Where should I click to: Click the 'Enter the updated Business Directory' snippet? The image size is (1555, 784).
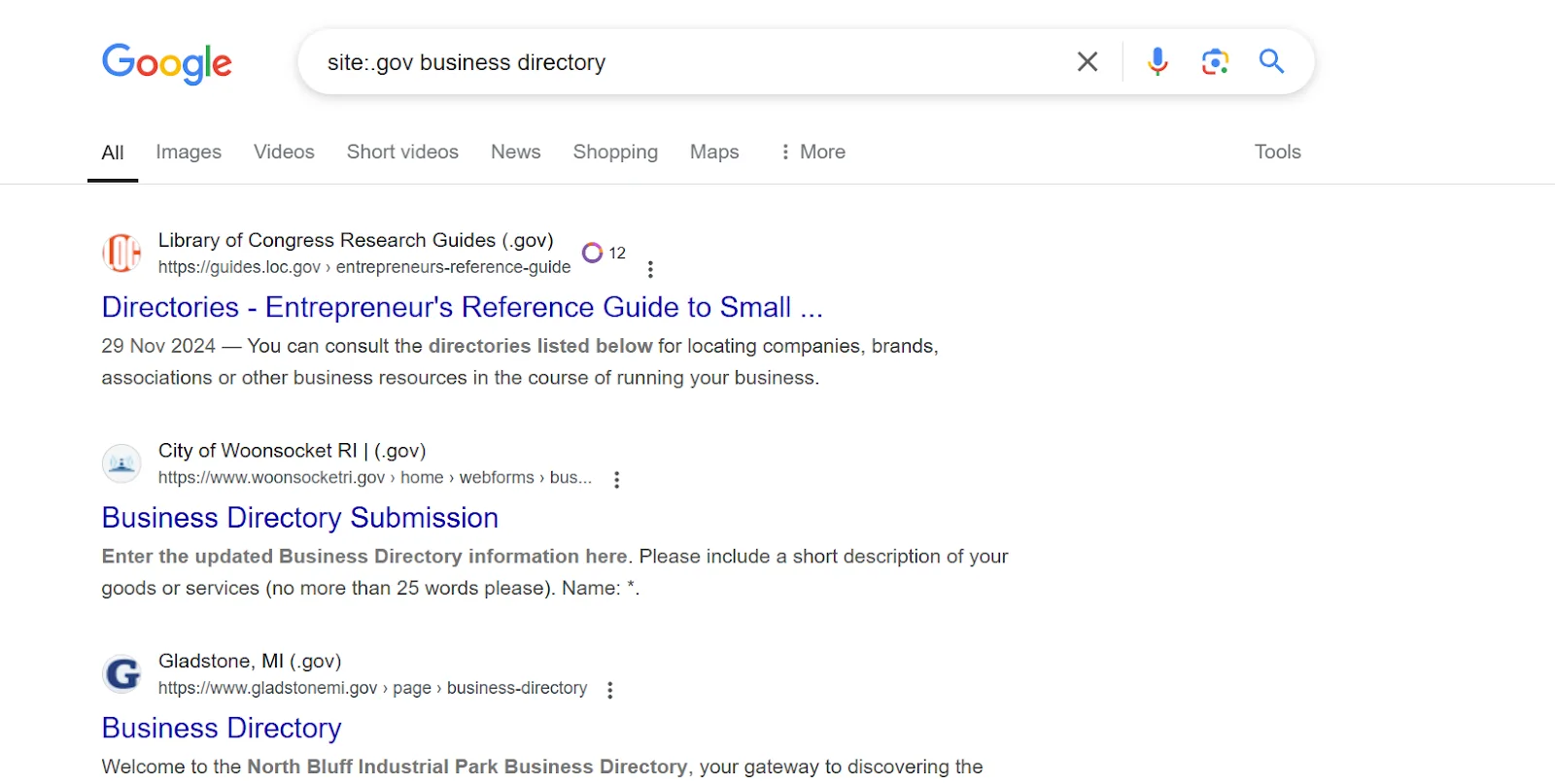pyautogui.click(x=555, y=572)
